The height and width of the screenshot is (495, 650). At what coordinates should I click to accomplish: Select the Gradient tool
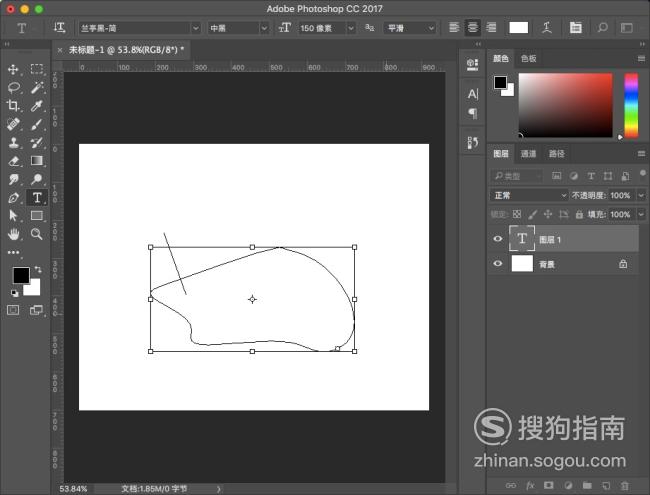coord(36,161)
